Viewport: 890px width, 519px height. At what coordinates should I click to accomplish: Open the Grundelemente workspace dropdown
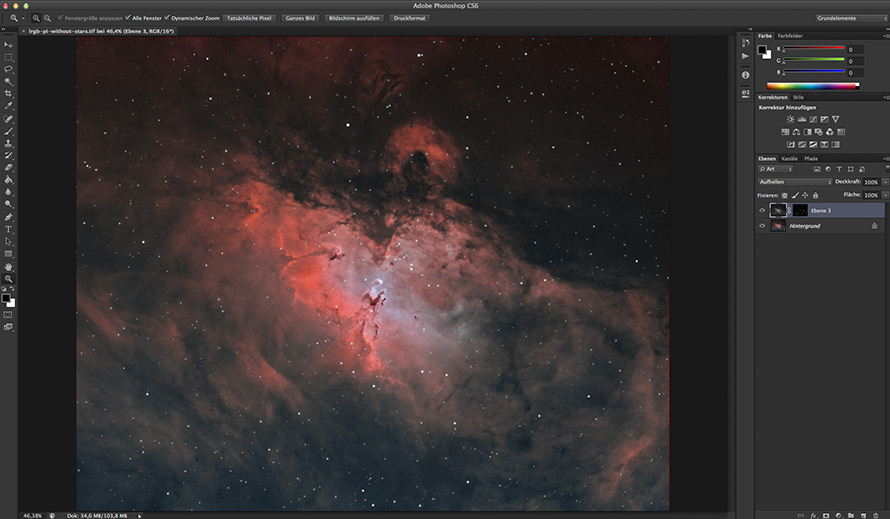click(851, 18)
